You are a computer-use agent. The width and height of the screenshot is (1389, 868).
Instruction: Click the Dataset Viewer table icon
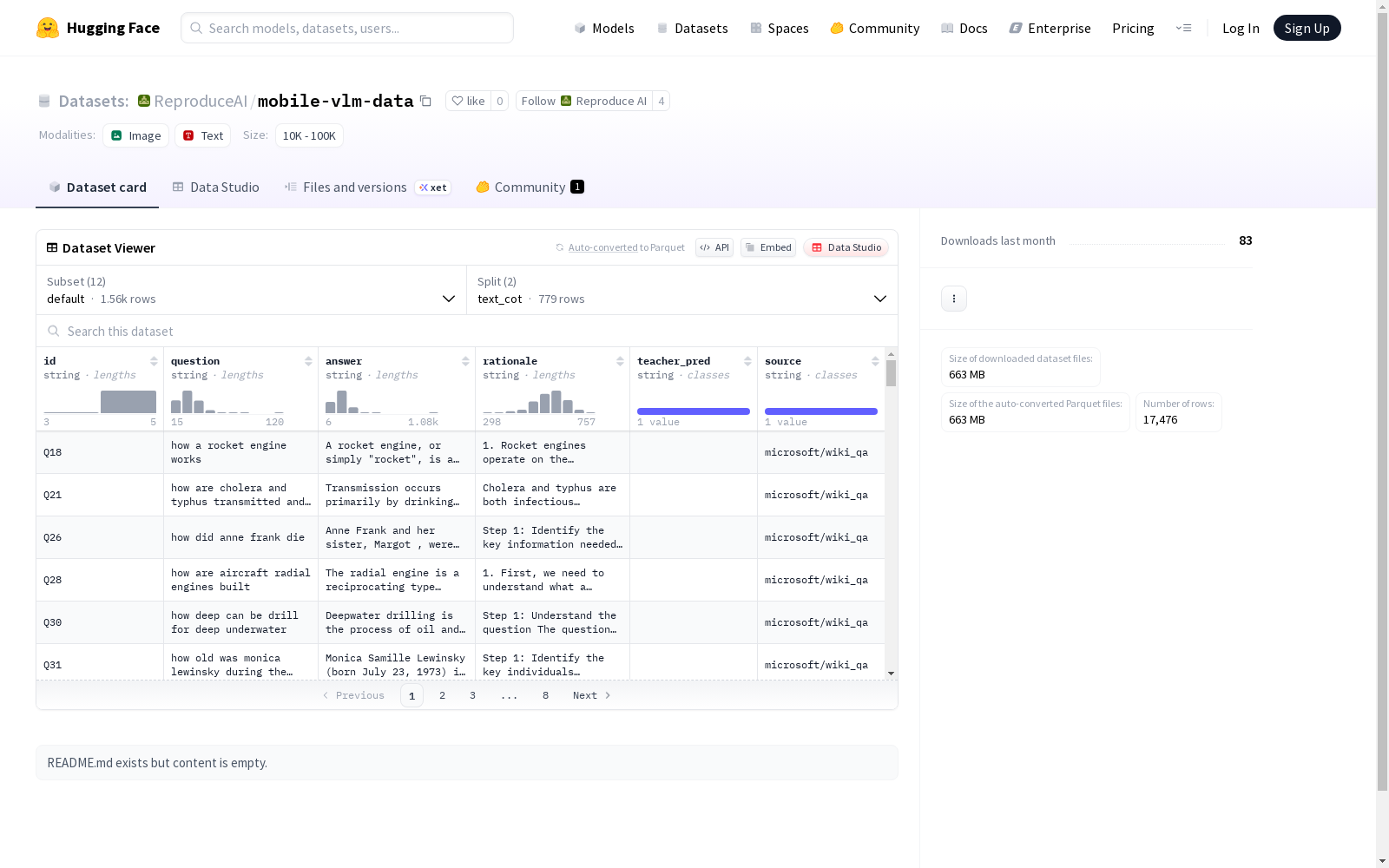tap(52, 247)
